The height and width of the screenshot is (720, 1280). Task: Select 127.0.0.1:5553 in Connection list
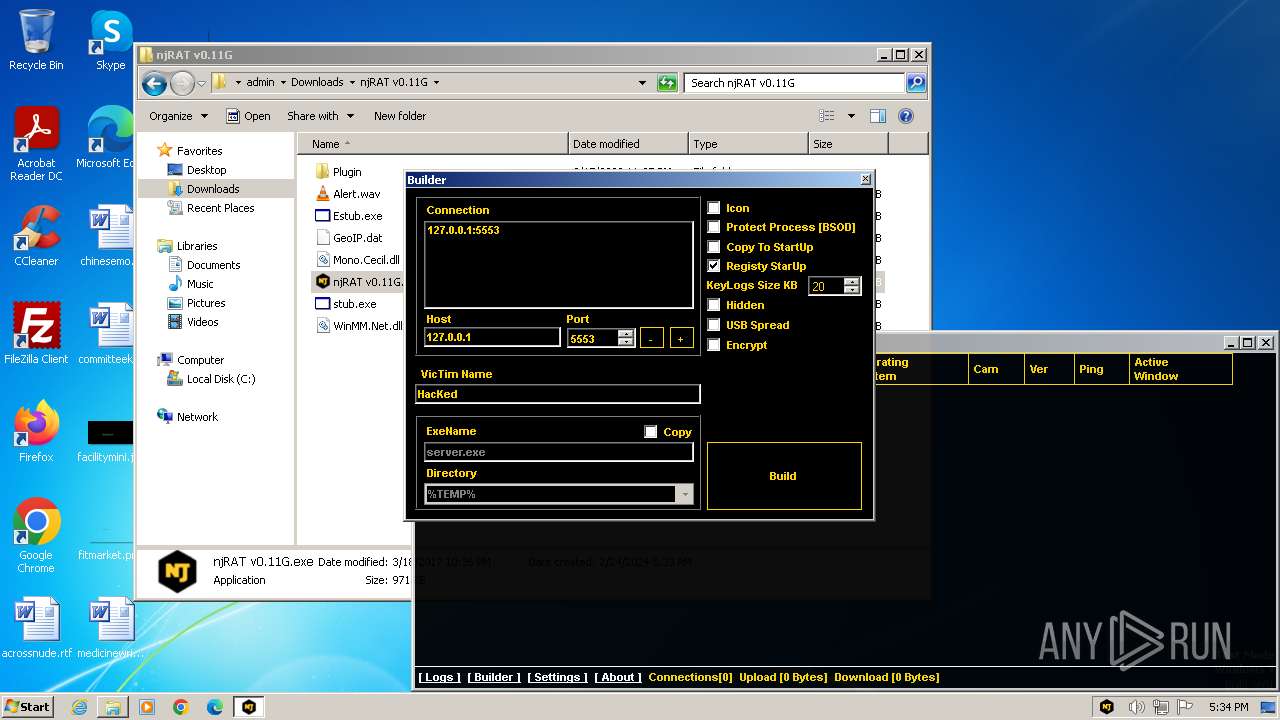tap(463, 230)
